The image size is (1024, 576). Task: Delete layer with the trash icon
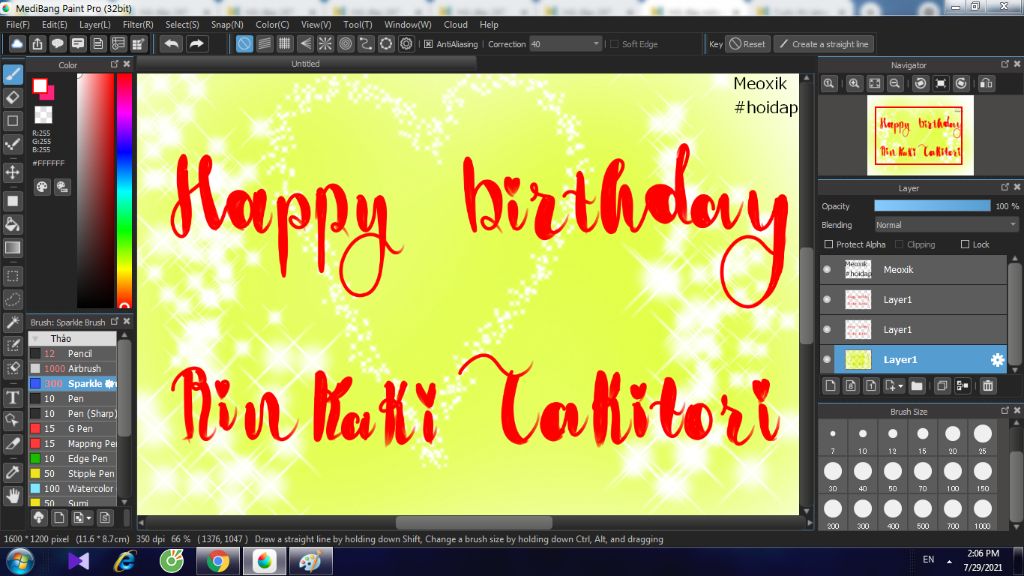pos(988,386)
